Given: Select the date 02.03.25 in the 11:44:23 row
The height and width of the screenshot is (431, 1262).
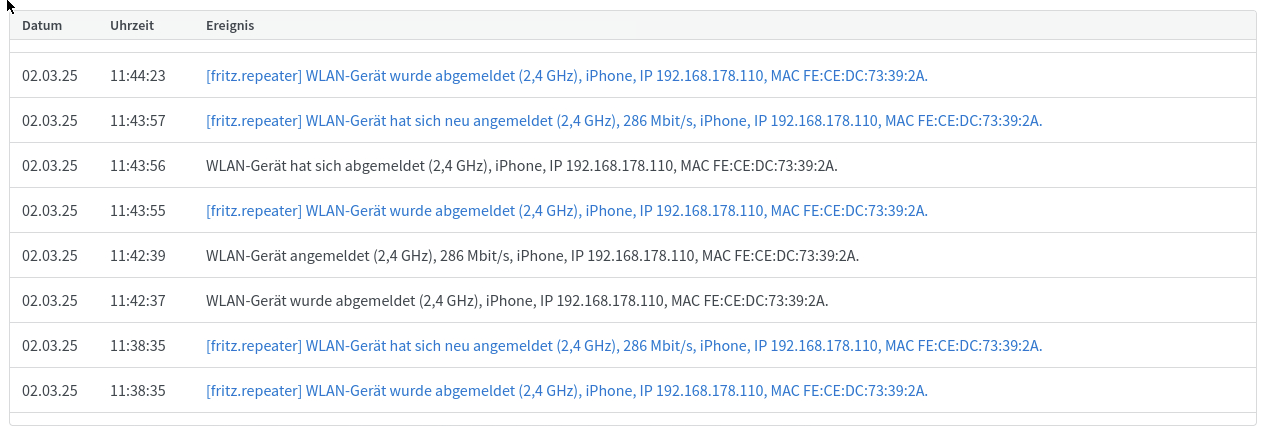Looking at the screenshot, I should 50,76.
